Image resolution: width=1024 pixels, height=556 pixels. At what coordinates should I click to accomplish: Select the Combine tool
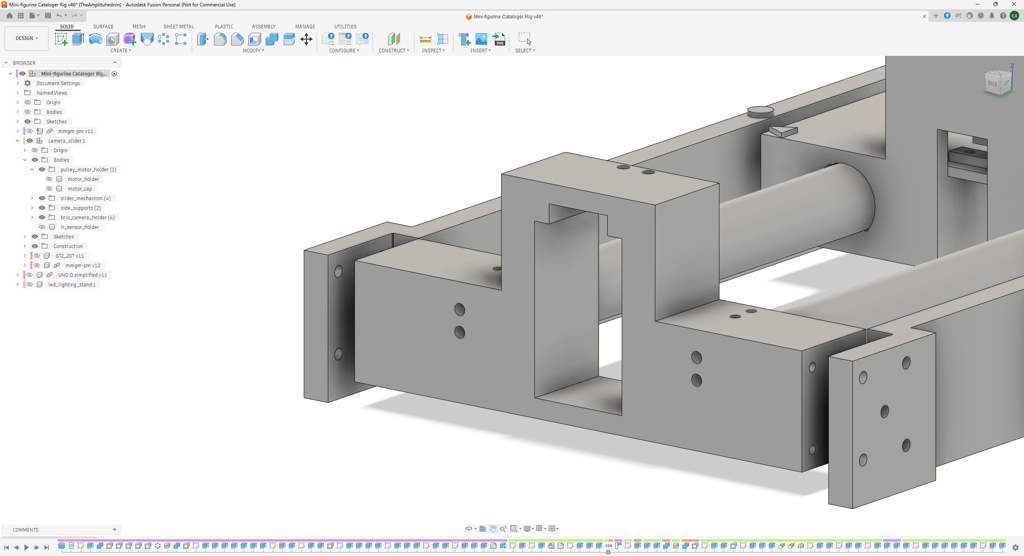272,39
